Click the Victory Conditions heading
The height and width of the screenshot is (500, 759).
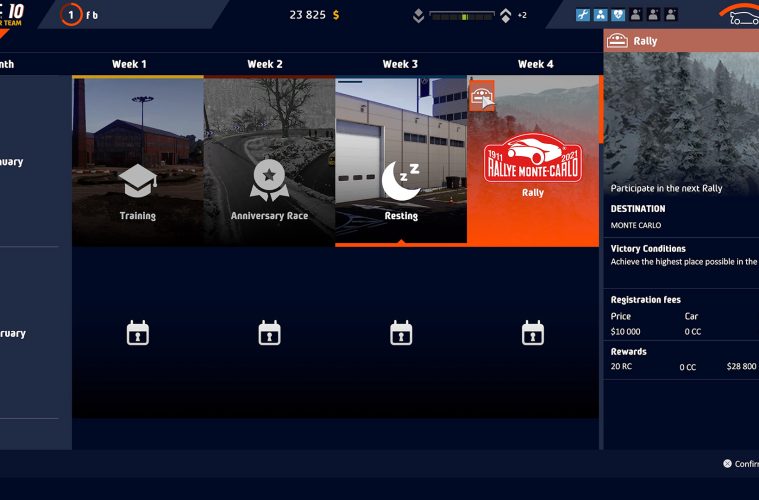coord(648,248)
